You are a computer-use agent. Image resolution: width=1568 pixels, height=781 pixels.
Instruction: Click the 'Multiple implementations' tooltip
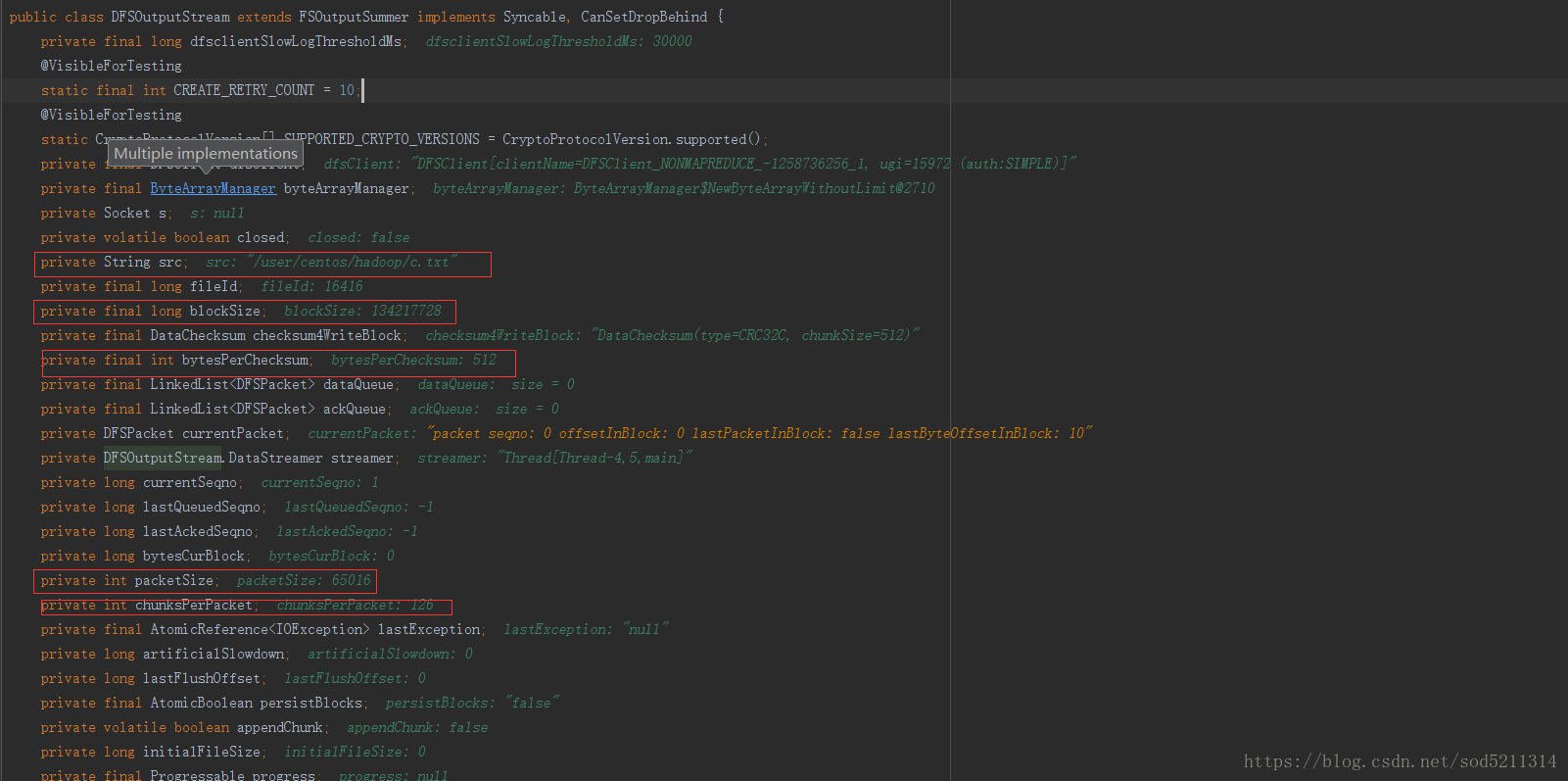tap(205, 154)
